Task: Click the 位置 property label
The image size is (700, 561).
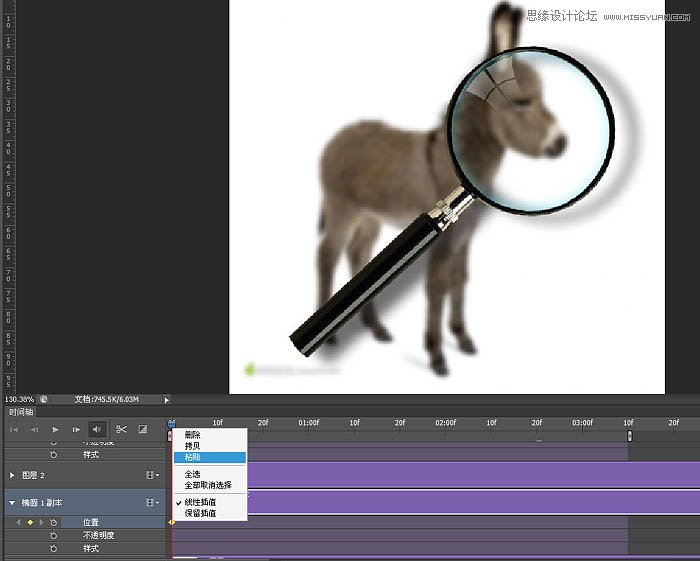Action: click(x=91, y=522)
